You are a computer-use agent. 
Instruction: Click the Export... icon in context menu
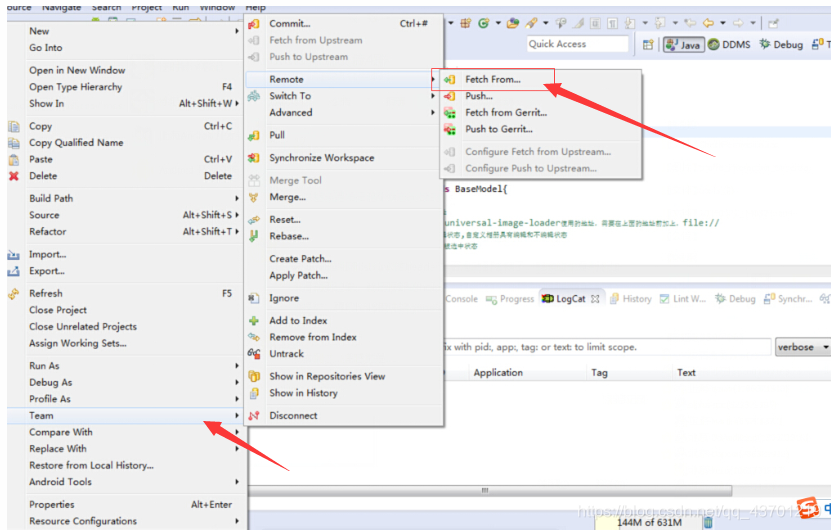[14, 271]
